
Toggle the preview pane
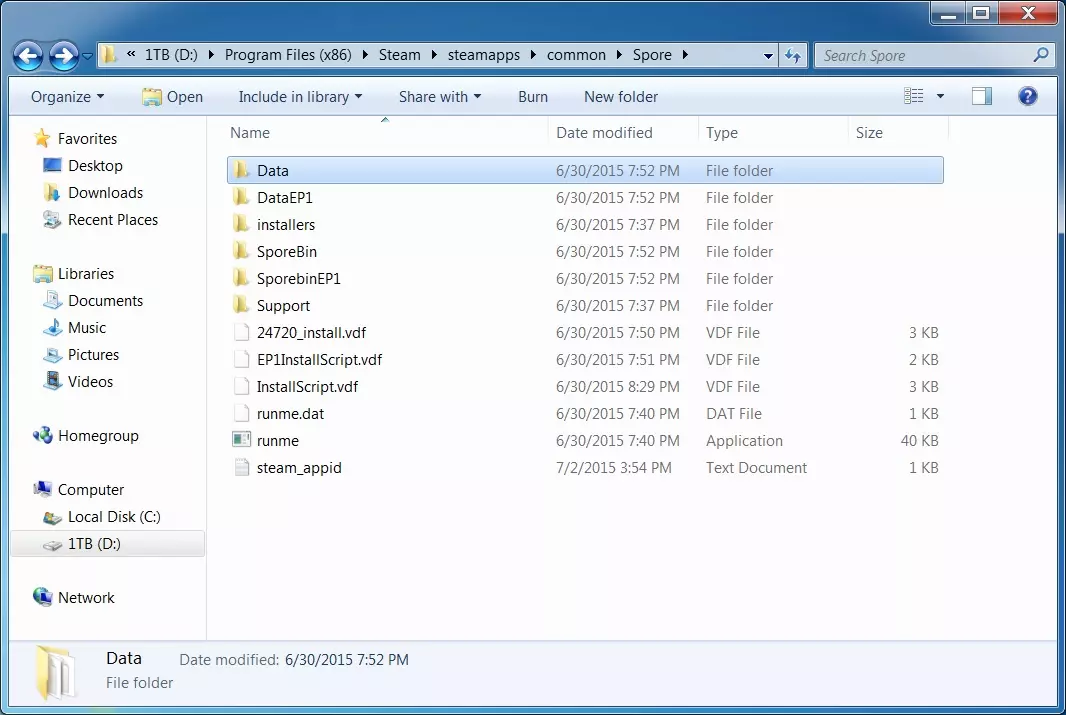(x=982, y=97)
